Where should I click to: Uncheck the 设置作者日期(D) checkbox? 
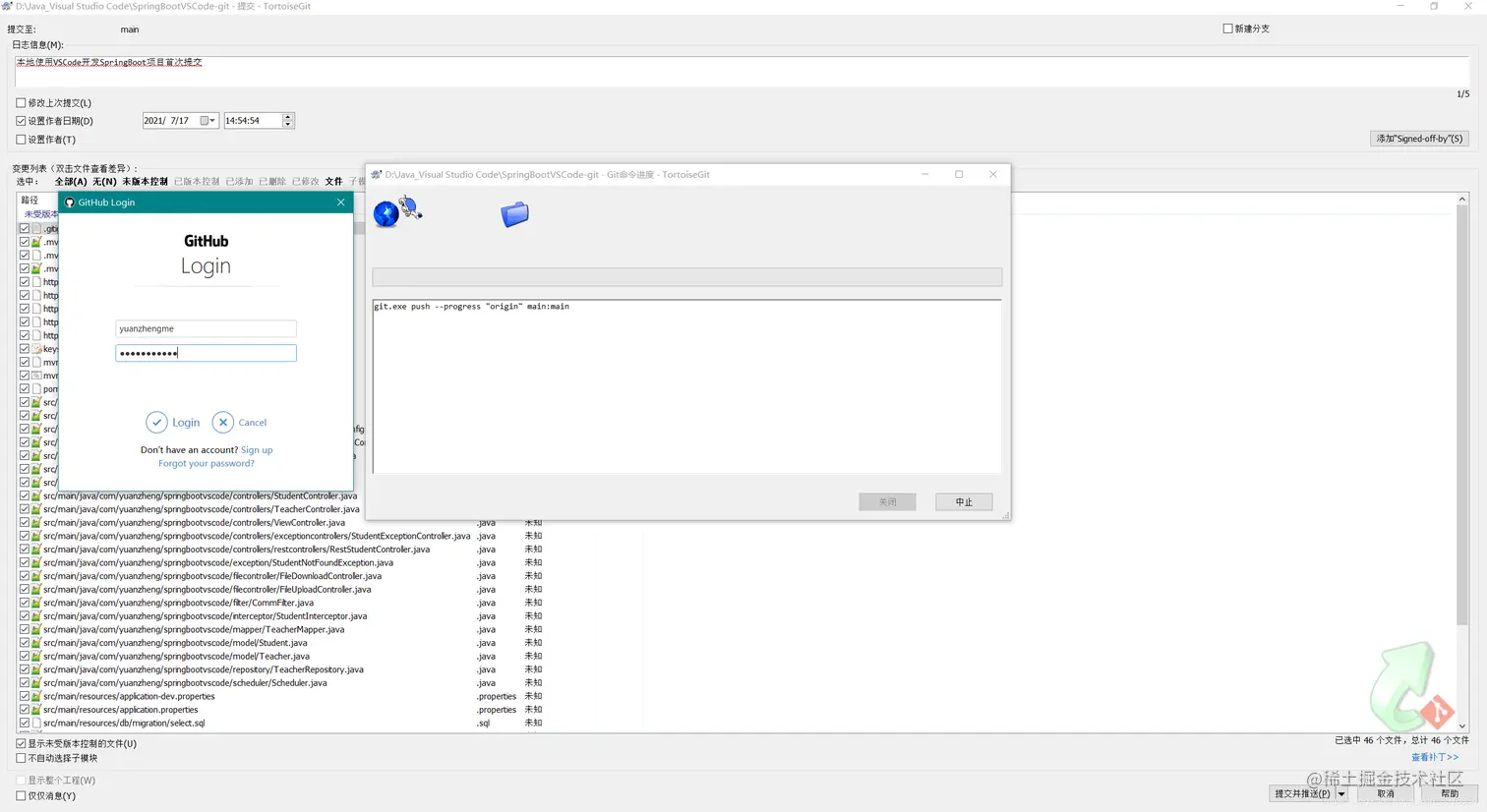pos(21,121)
